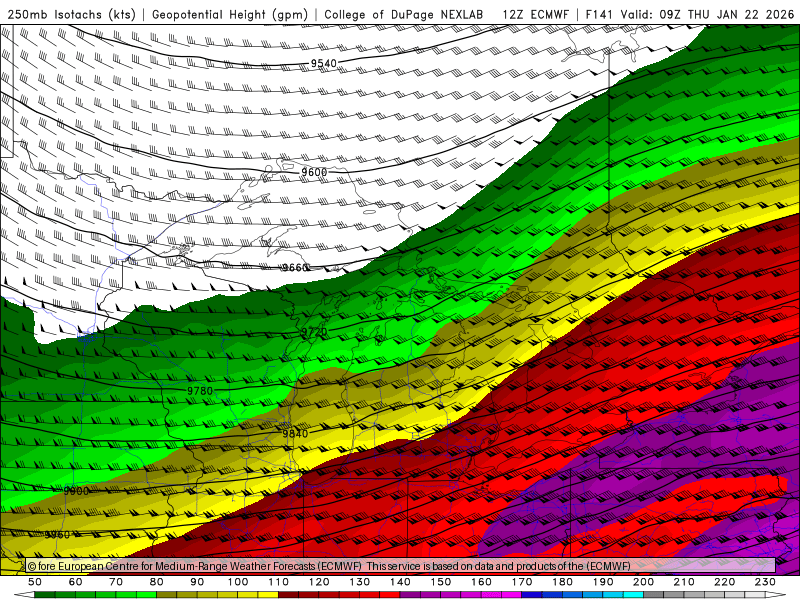Click the colorbar value 230
This screenshot has width=800, height=600.
(765, 582)
